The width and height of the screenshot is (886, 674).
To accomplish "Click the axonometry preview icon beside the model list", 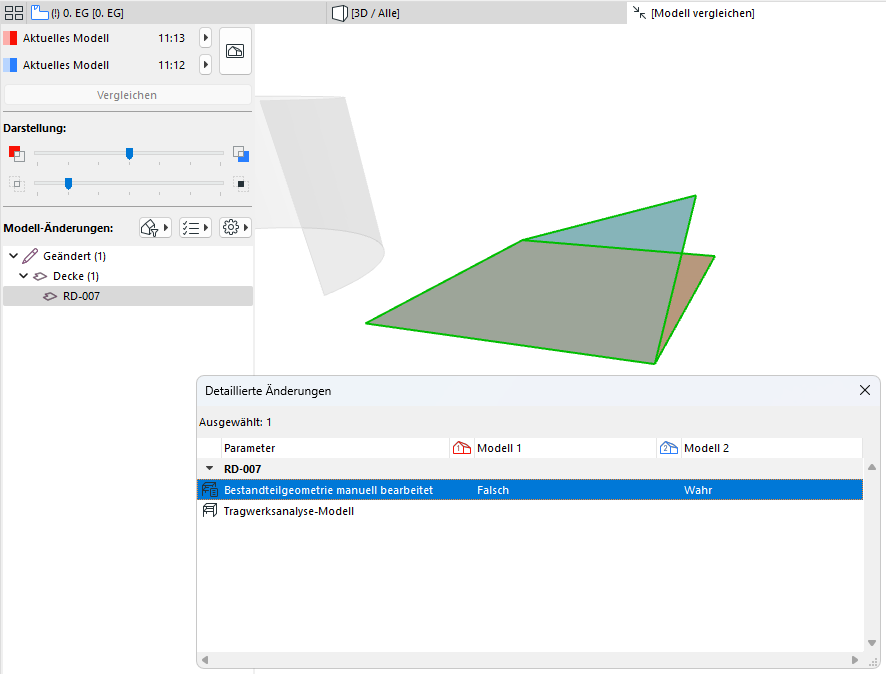I will pos(235,51).
